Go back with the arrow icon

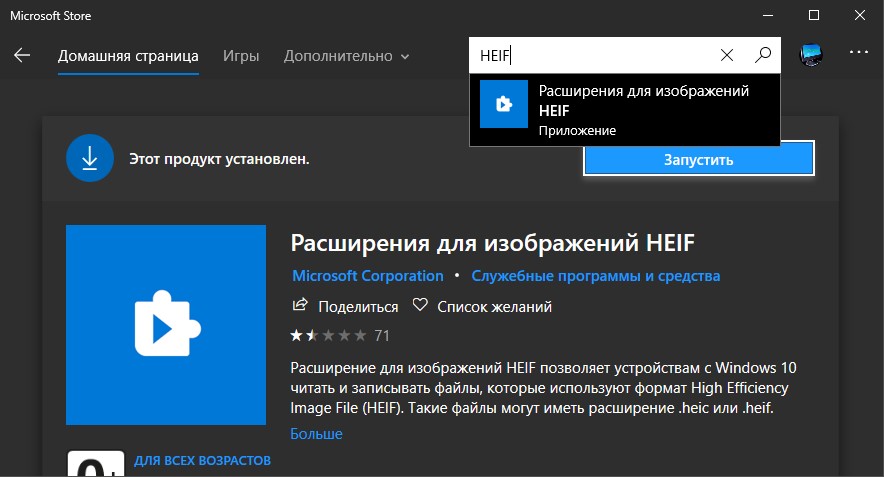(x=22, y=55)
